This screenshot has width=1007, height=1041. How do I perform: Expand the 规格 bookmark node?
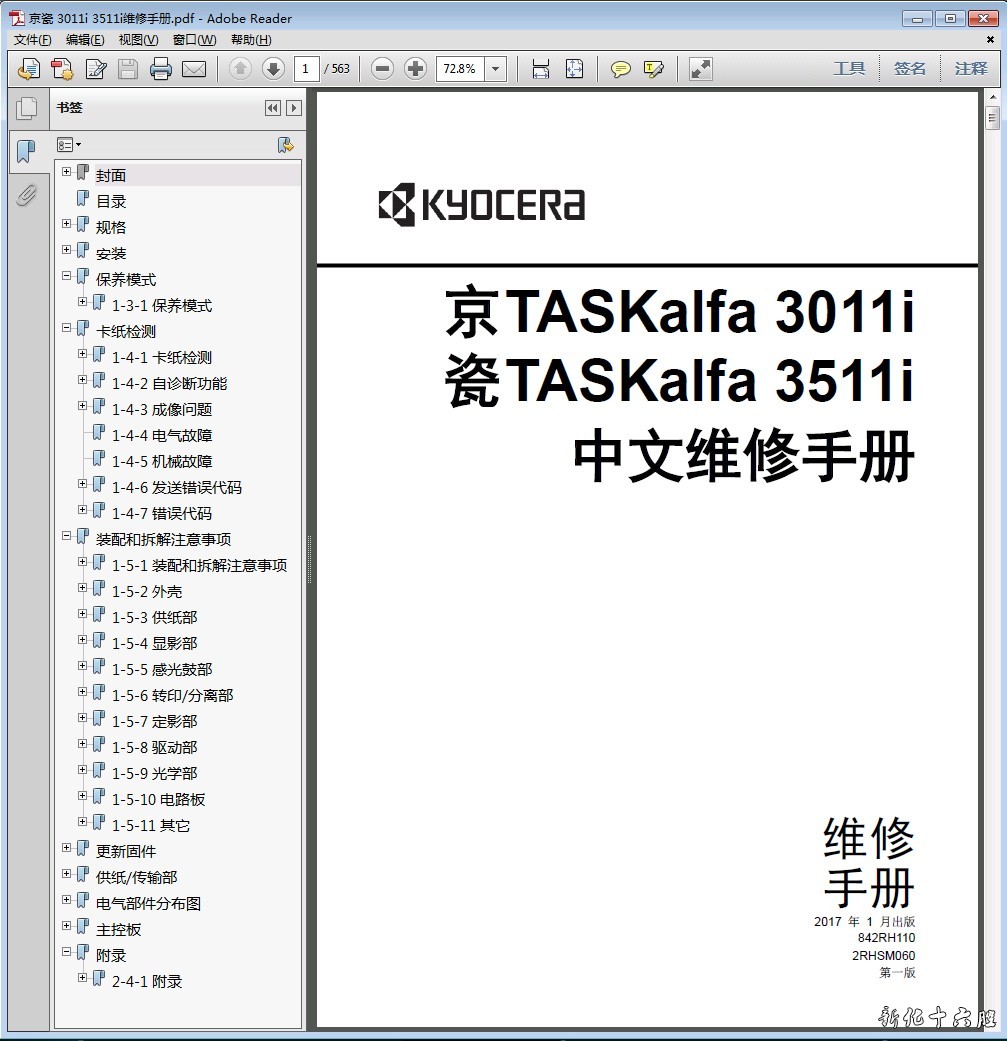(x=67, y=224)
